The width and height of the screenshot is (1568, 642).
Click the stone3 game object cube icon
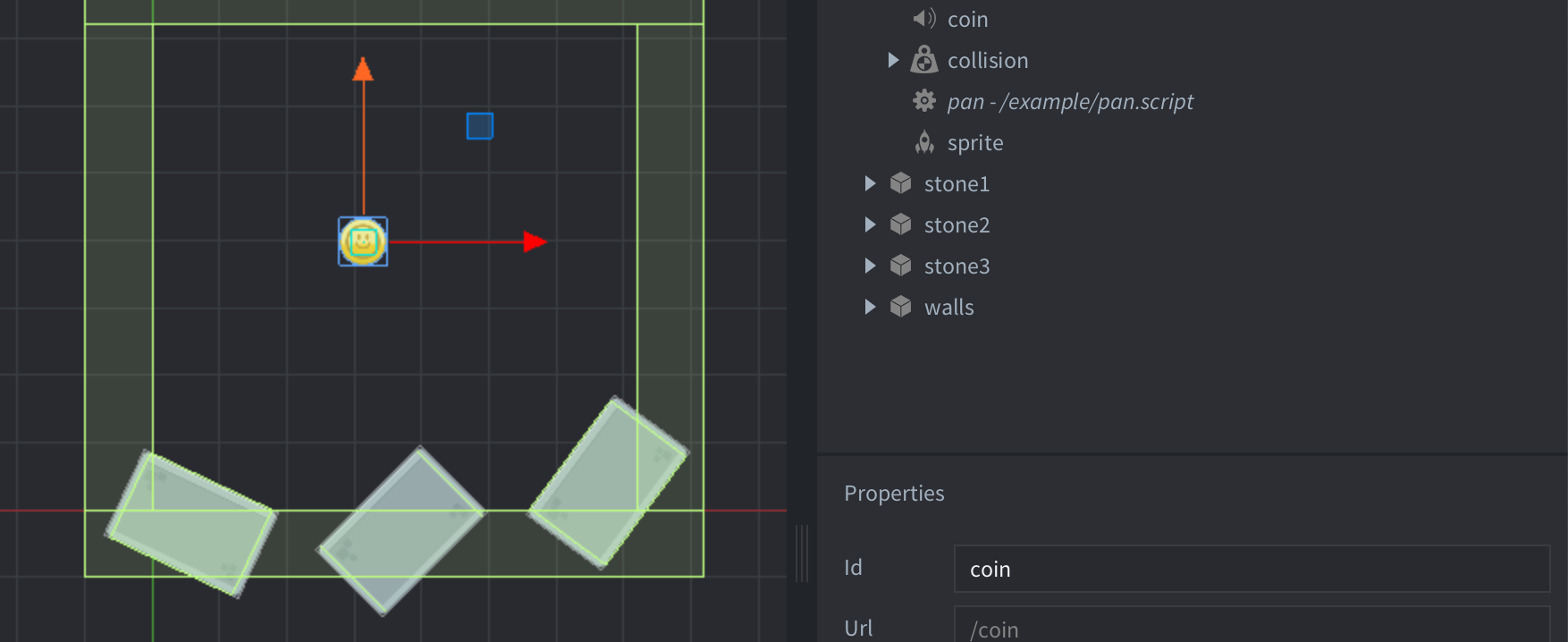tap(900, 266)
